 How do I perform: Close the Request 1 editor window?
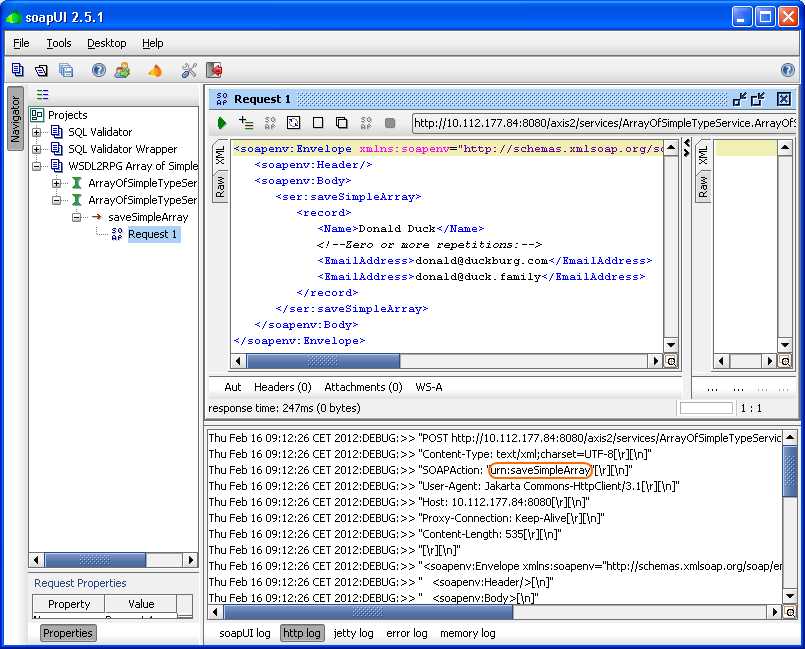pyautogui.click(x=783, y=99)
